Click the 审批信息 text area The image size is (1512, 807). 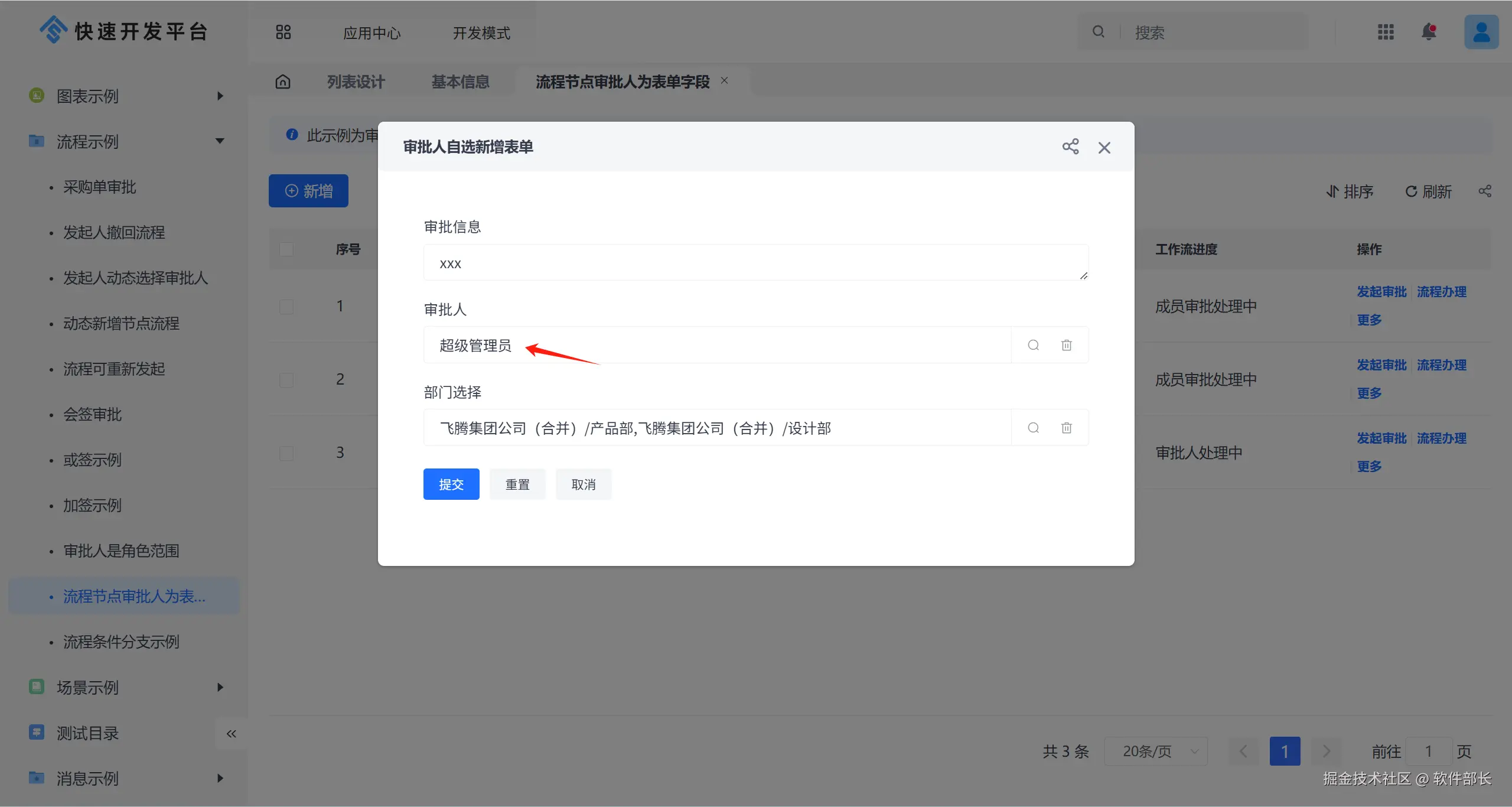point(755,263)
